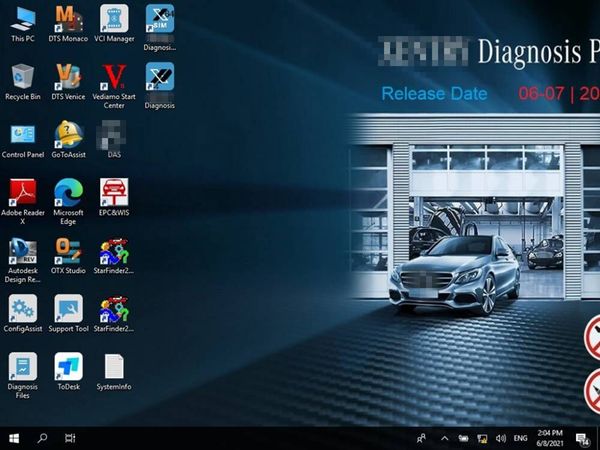Open the notification center with 14 badge
The height and width of the screenshot is (450, 600).
[x=582, y=439]
